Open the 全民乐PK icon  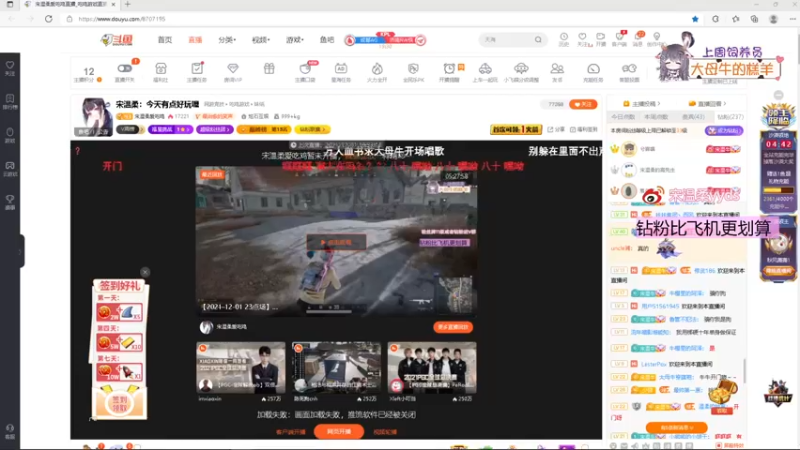pos(413,71)
